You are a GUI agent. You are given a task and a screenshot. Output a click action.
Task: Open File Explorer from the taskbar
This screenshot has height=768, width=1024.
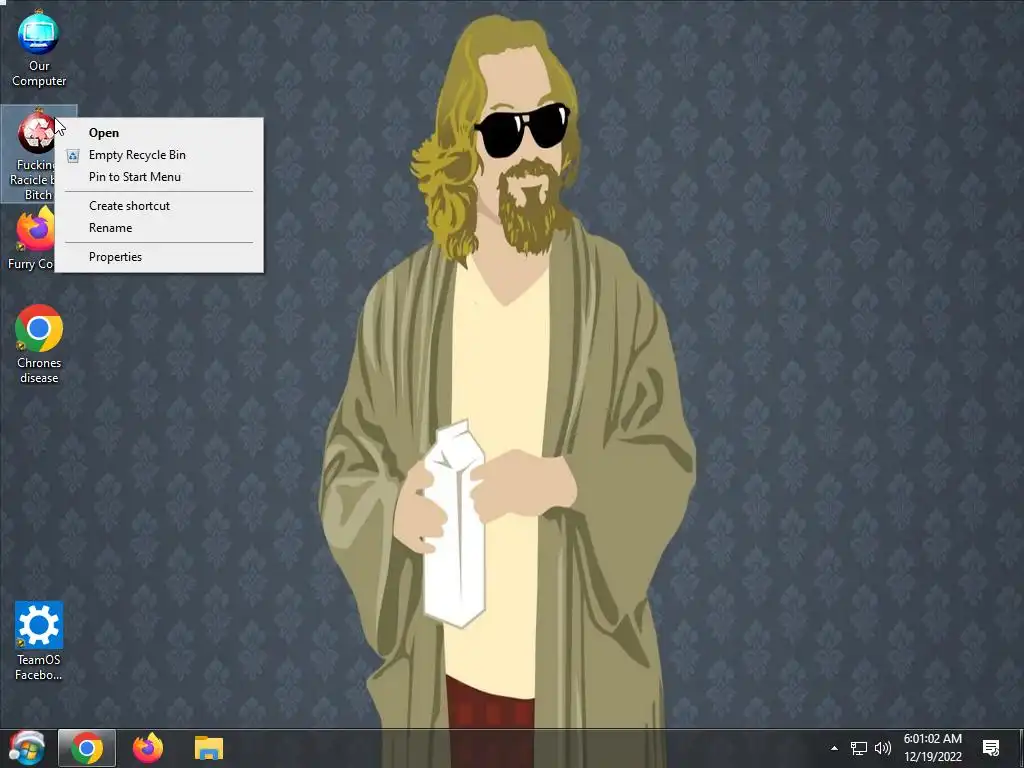[209, 748]
